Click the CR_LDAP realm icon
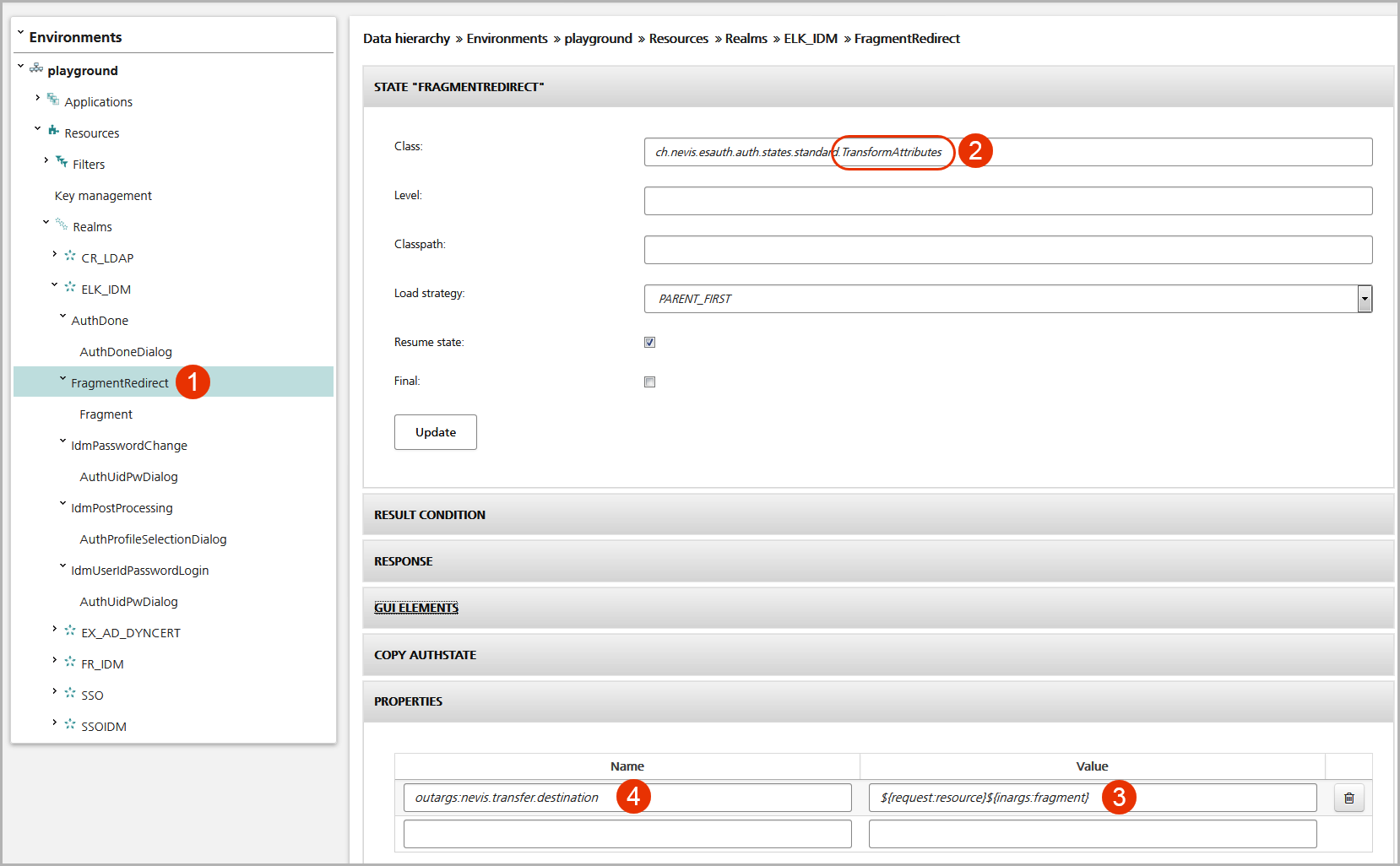The width and height of the screenshot is (1400, 866). coord(70,255)
